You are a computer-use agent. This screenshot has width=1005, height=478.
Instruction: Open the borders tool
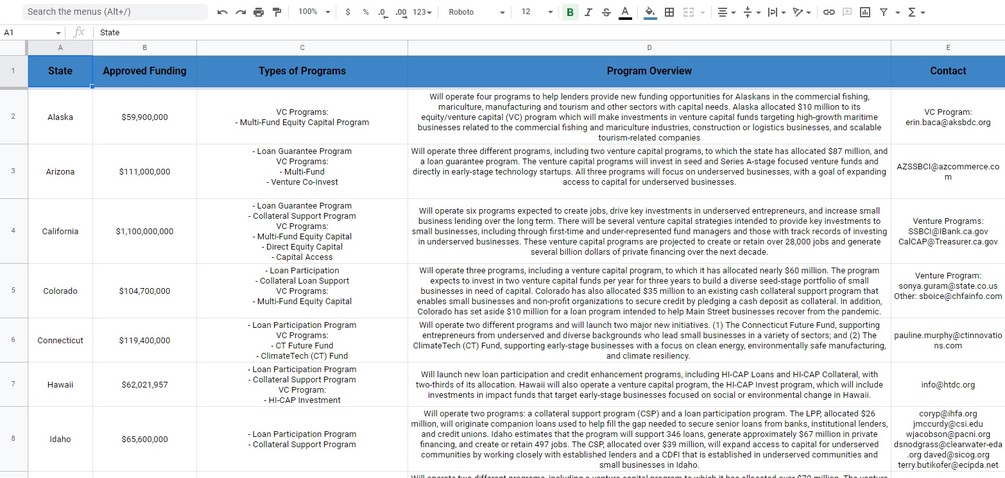click(669, 12)
